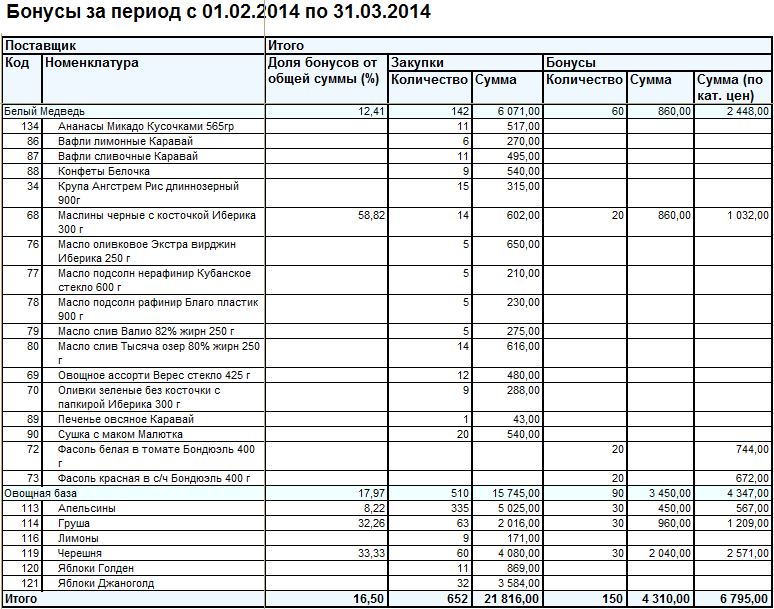Click total bonus share 16,50

(x=368, y=599)
